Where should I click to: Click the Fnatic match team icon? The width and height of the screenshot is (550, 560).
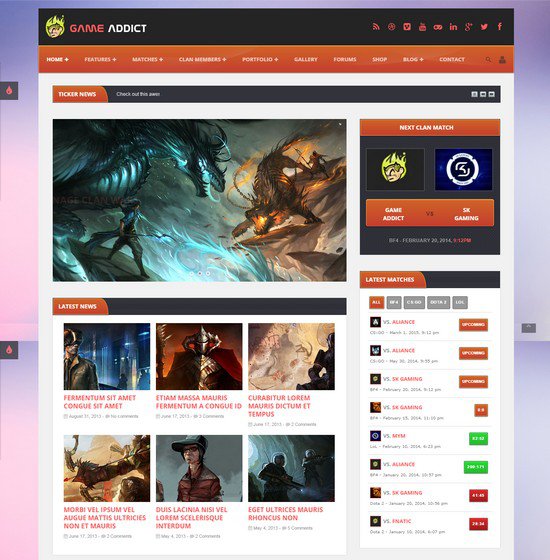tap(375, 521)
